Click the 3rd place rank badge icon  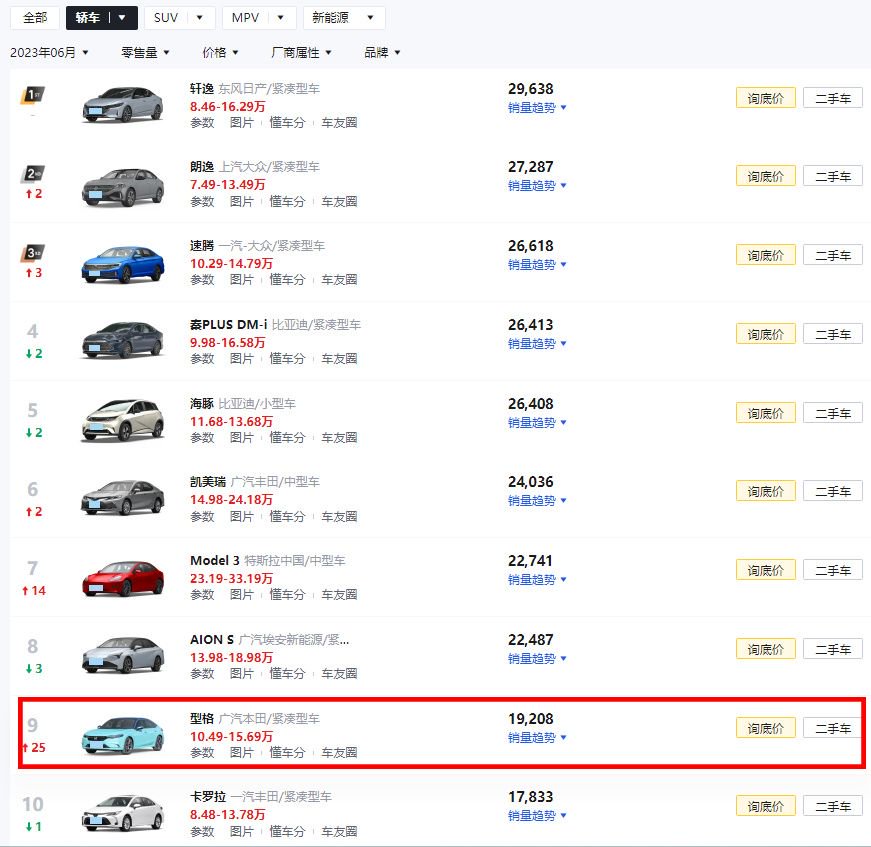[x=33, y=253]
